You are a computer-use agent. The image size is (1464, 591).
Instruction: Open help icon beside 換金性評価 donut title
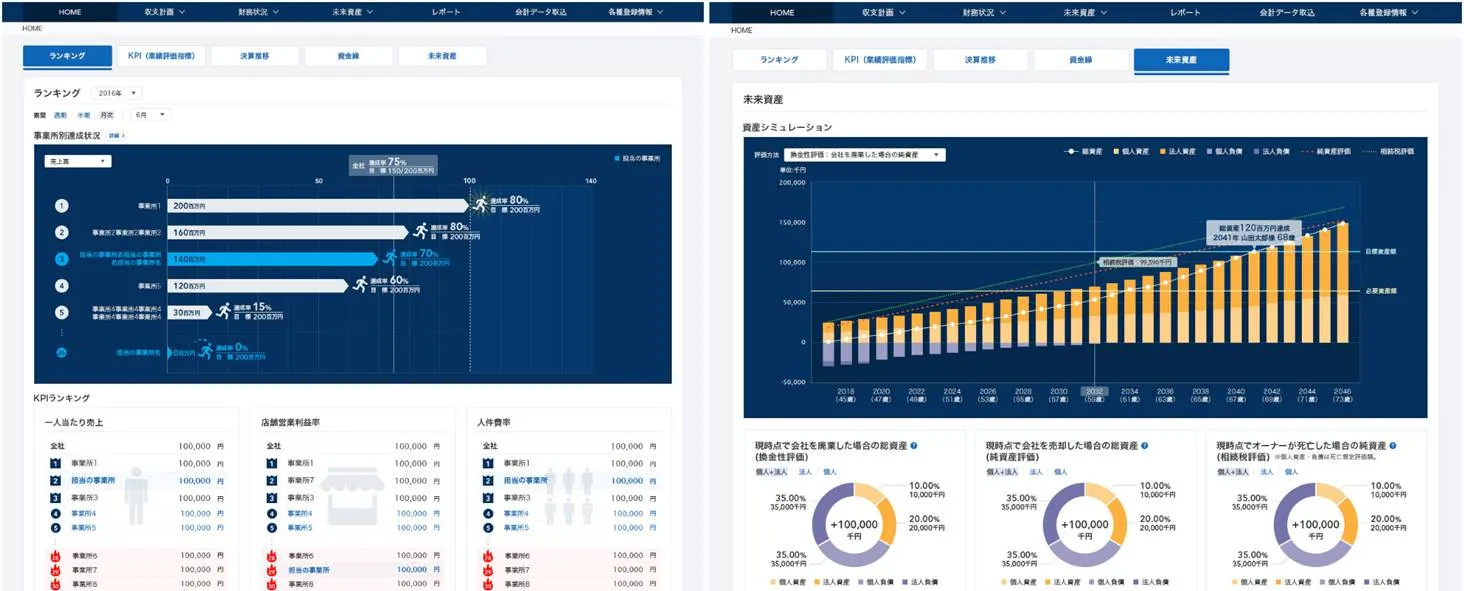pos(914,446)
